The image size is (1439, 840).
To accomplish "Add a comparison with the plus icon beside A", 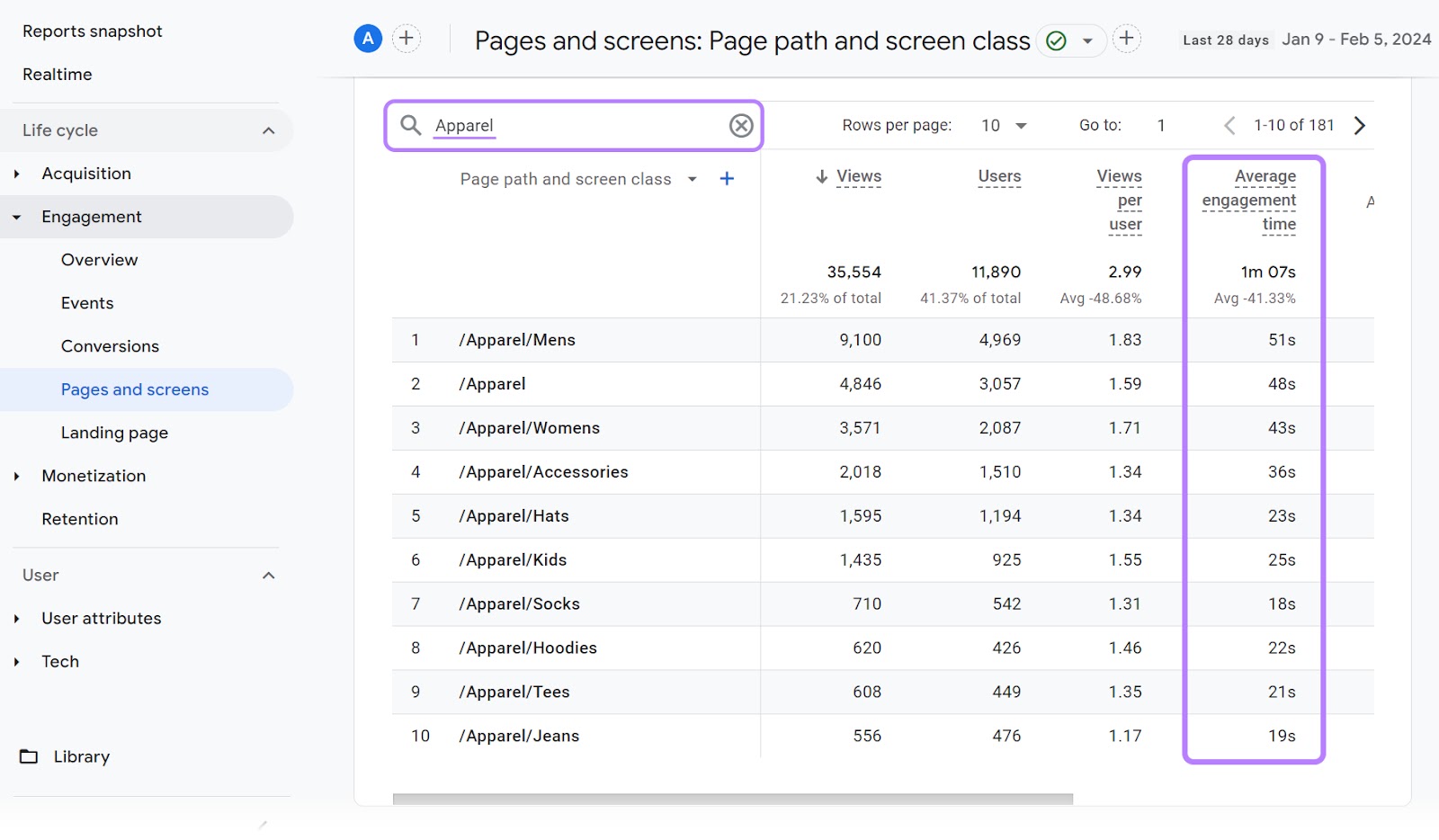I will pos(407,38).
